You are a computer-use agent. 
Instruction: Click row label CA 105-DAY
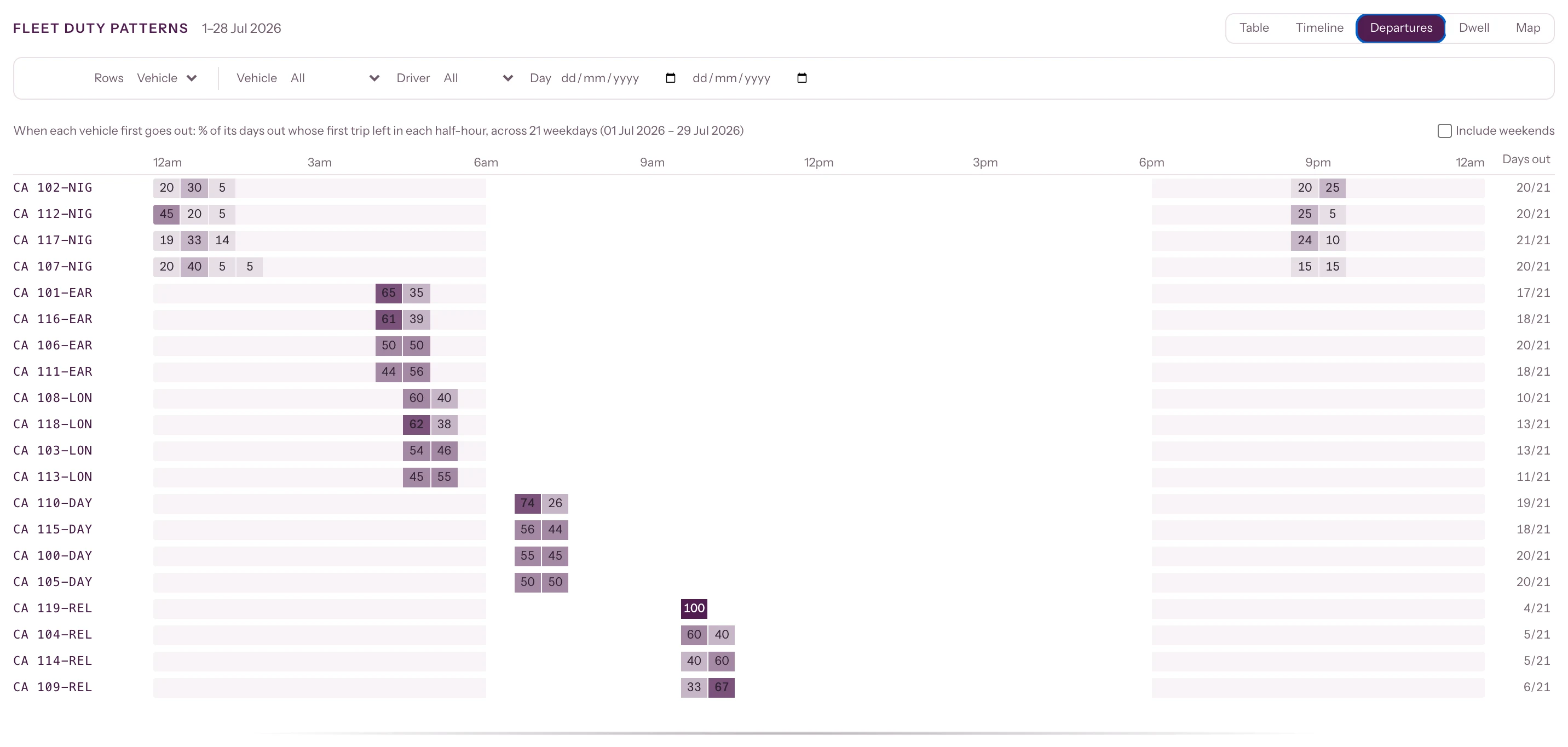tap(53, 582)
